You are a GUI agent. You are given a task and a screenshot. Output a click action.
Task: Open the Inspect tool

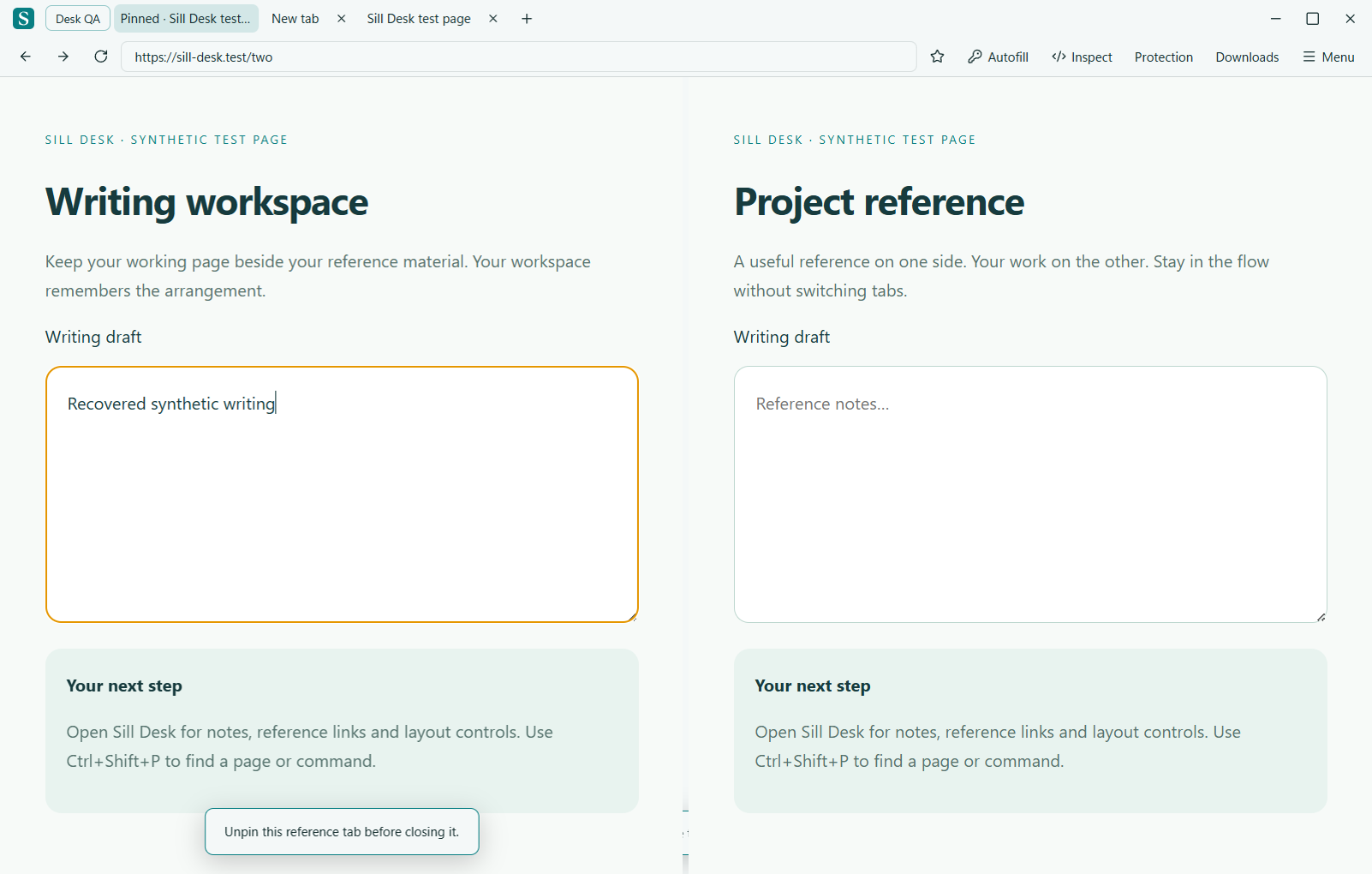pyautogui.click(x=1083, y=57)
